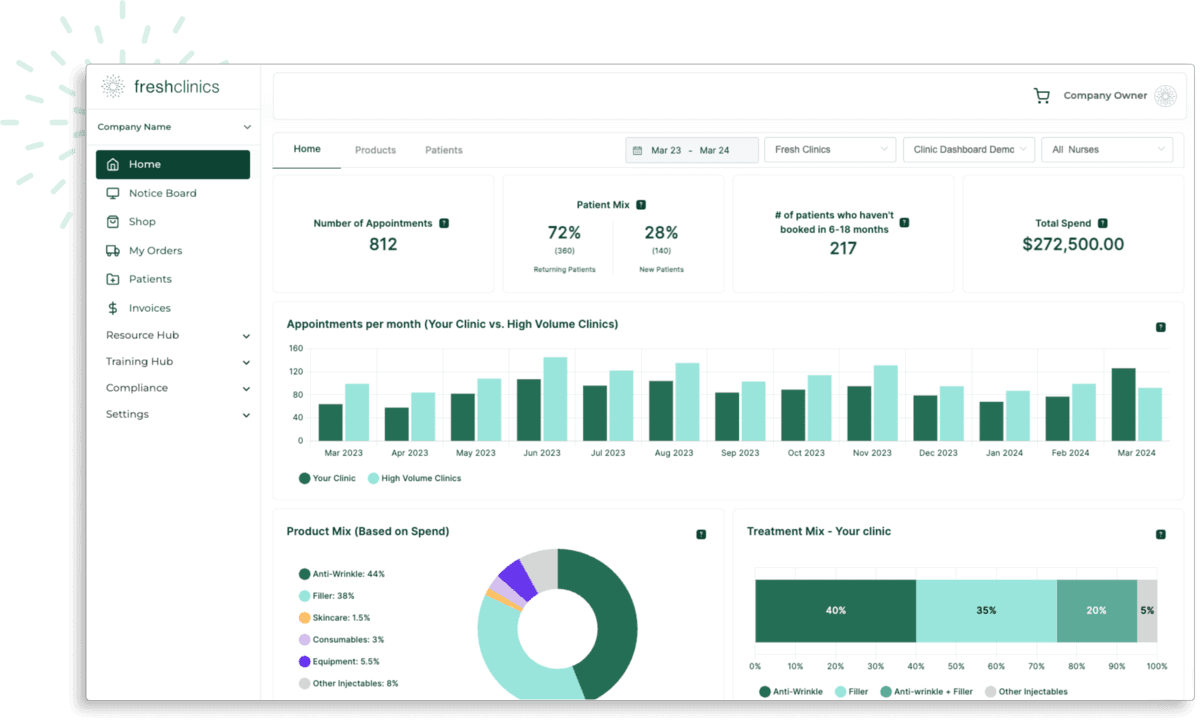Switch to the Patients tab
This screenshot has width=1200, height=722.
(443, 150)
